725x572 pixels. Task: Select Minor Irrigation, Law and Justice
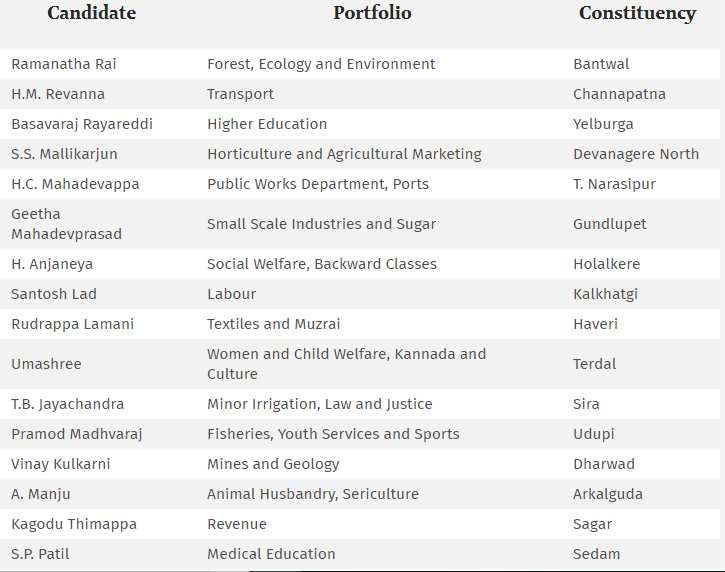(x=319, y=404)
